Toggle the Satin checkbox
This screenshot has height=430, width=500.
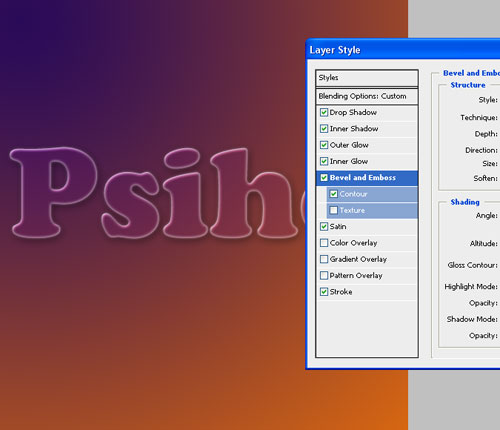324,227
